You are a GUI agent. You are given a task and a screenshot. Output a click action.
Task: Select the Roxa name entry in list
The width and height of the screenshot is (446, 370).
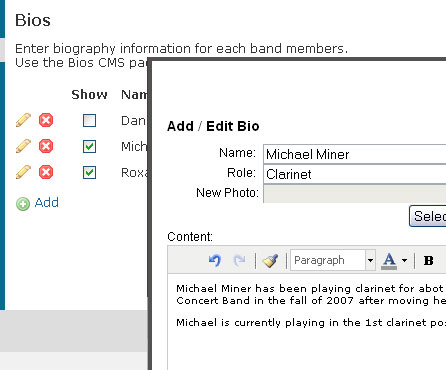coord(134,172)
